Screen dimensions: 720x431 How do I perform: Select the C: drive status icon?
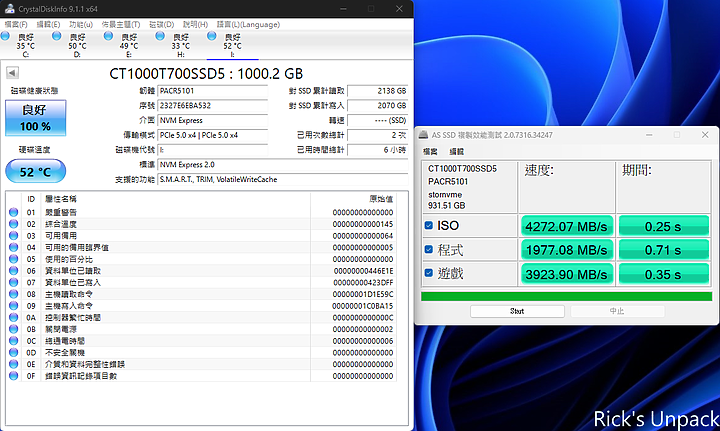6,36
